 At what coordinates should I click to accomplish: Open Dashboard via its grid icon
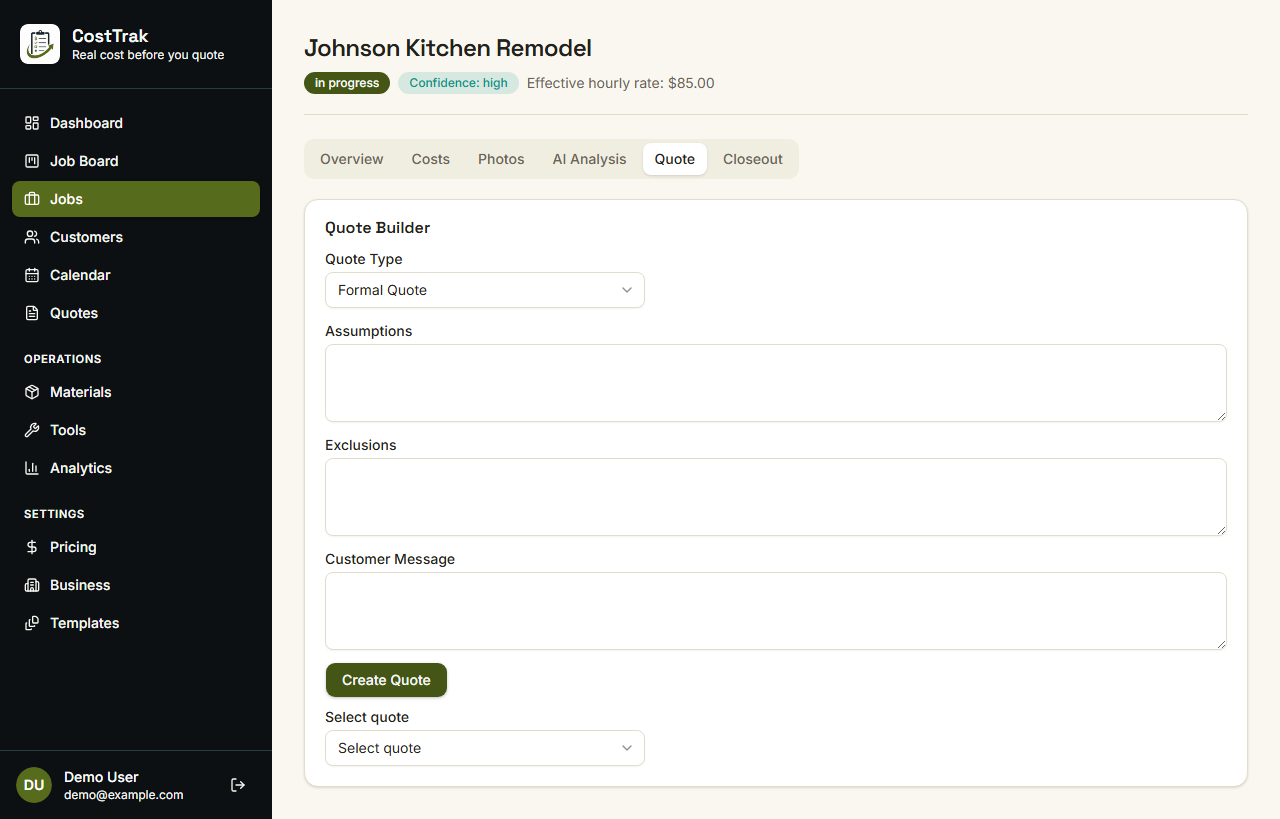coord(32,123)
